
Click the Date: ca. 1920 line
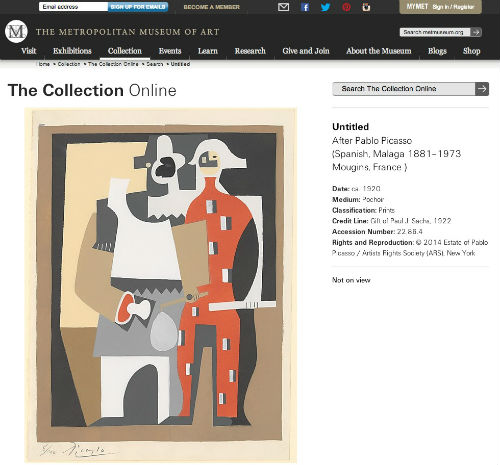pos(356,189)
